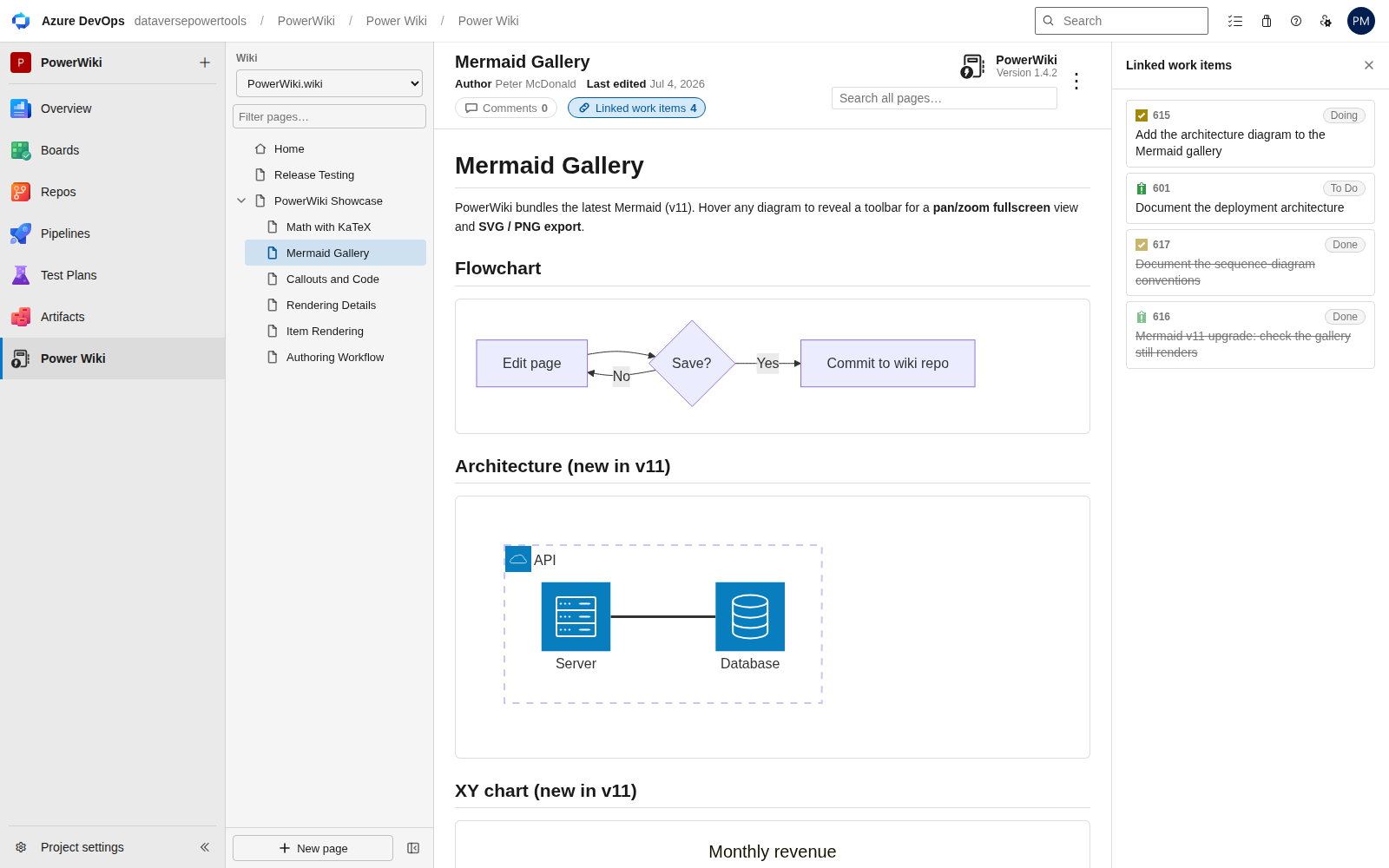Viewport: 1389px width, 868px height.
Task: Open Test Plans in the sidebar
Action: pos(113,275)
